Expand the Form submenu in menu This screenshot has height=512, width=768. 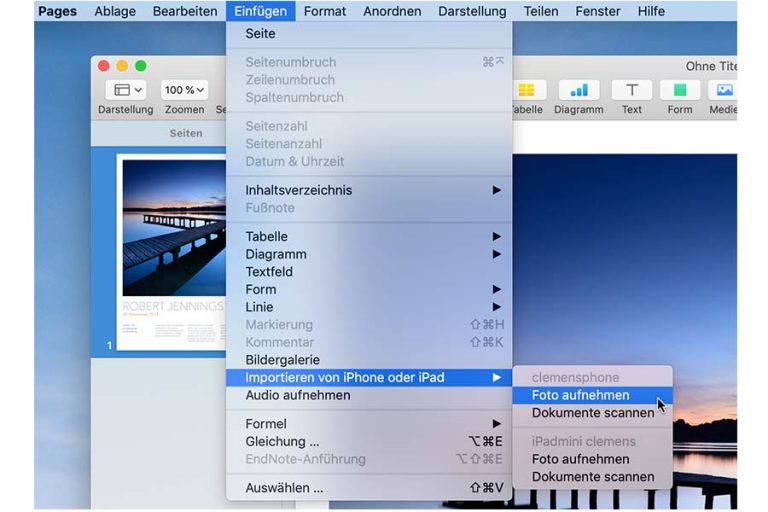click(x=369, y=290)
